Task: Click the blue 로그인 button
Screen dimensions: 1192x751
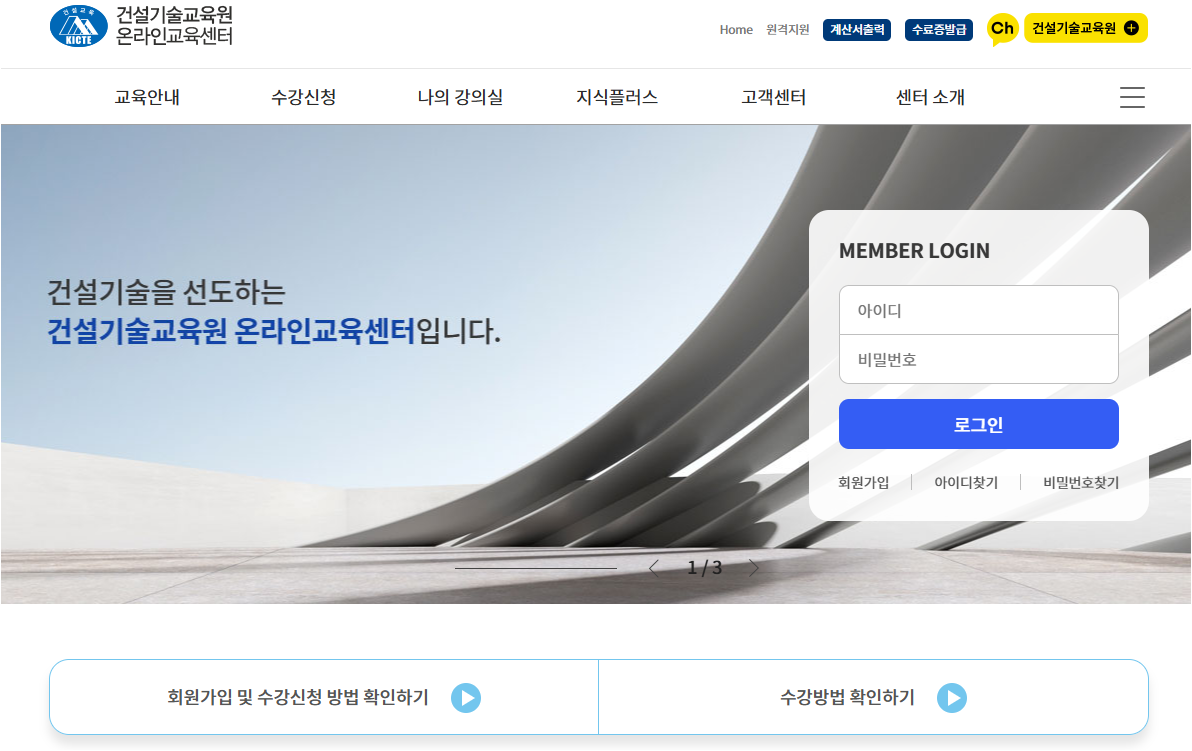Action: point(978,424)
